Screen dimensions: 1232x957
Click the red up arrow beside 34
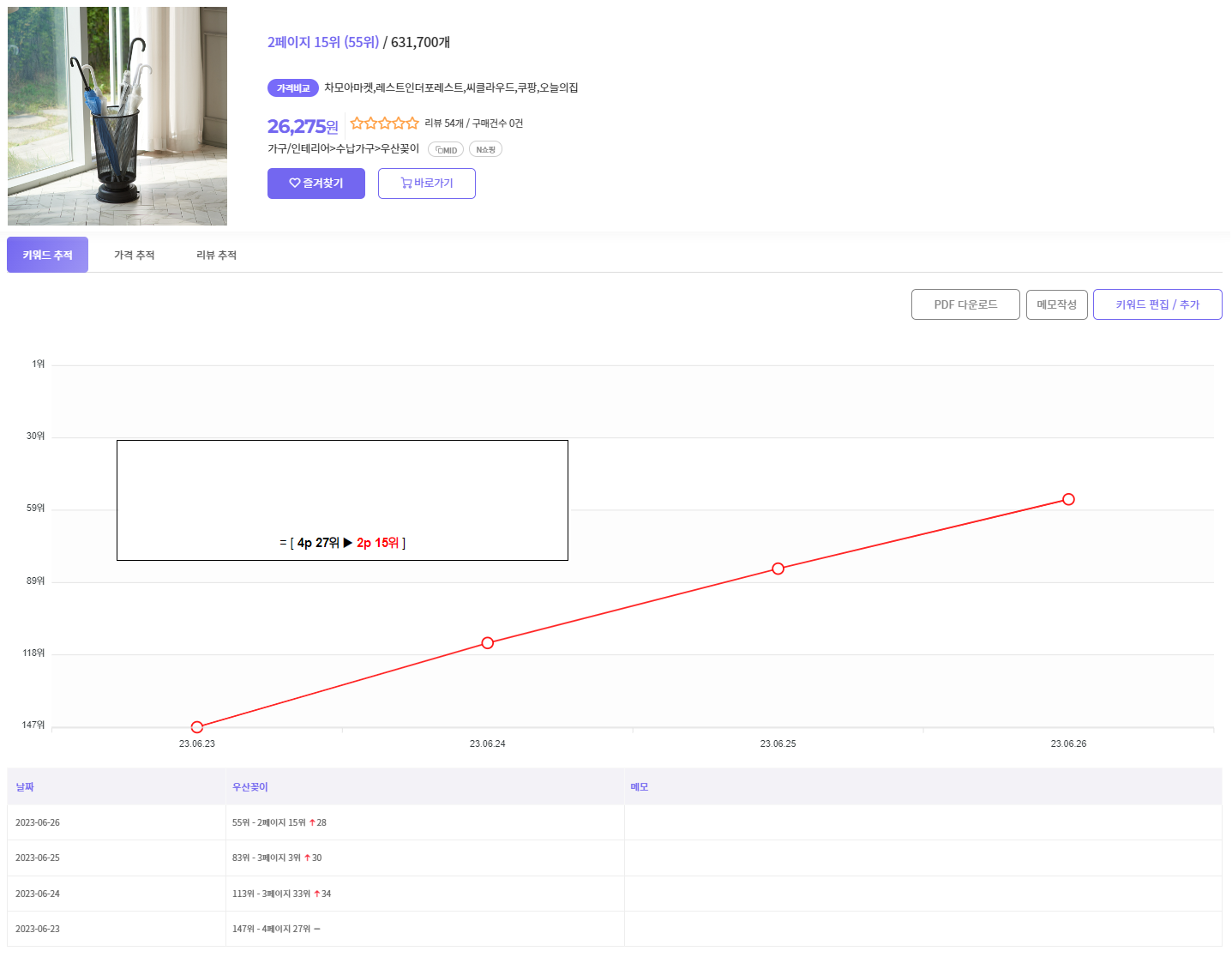point(316,894)
